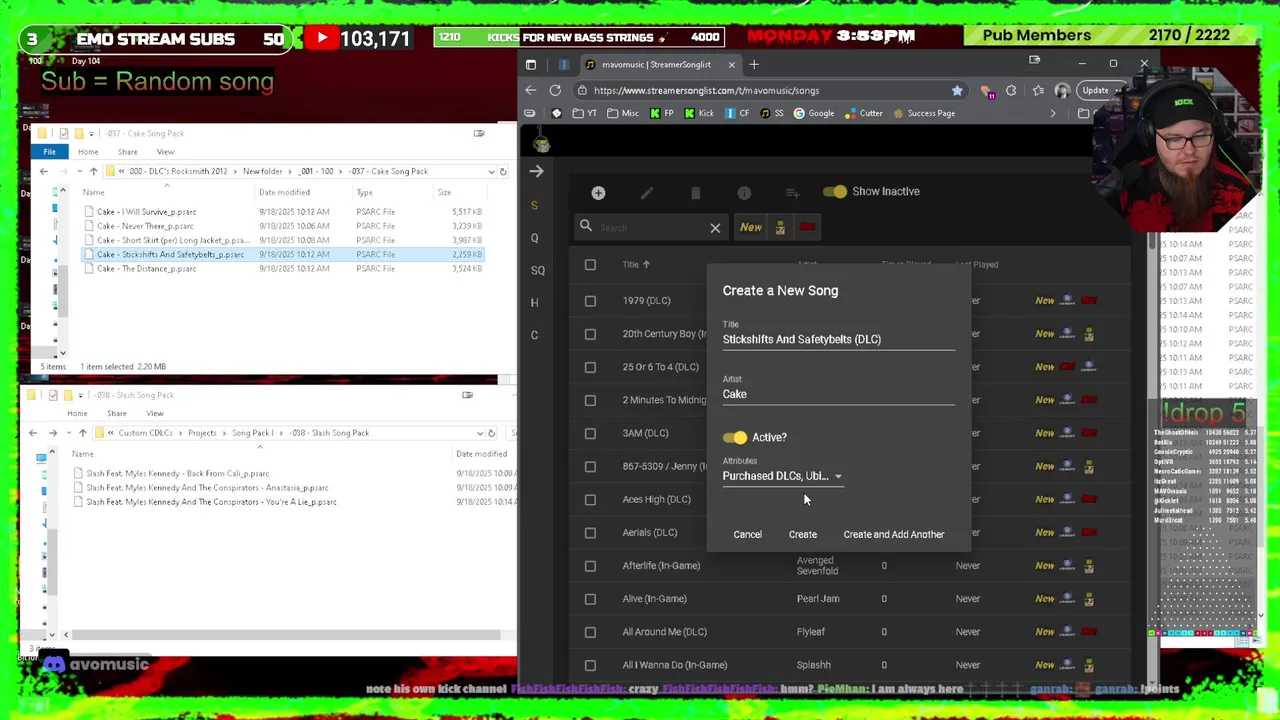Screen dimensions: 1280x720
Task: Open the Home tab in Slash Song Pack window
Action: pos(77,413)
